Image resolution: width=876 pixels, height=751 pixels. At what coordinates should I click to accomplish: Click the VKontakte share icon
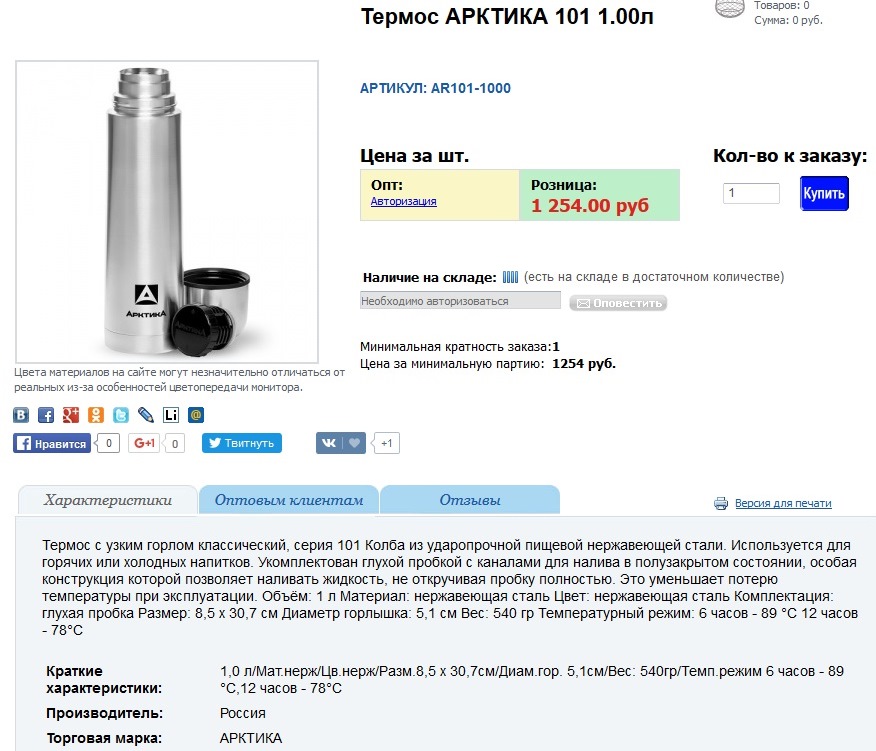coord(21,415)
